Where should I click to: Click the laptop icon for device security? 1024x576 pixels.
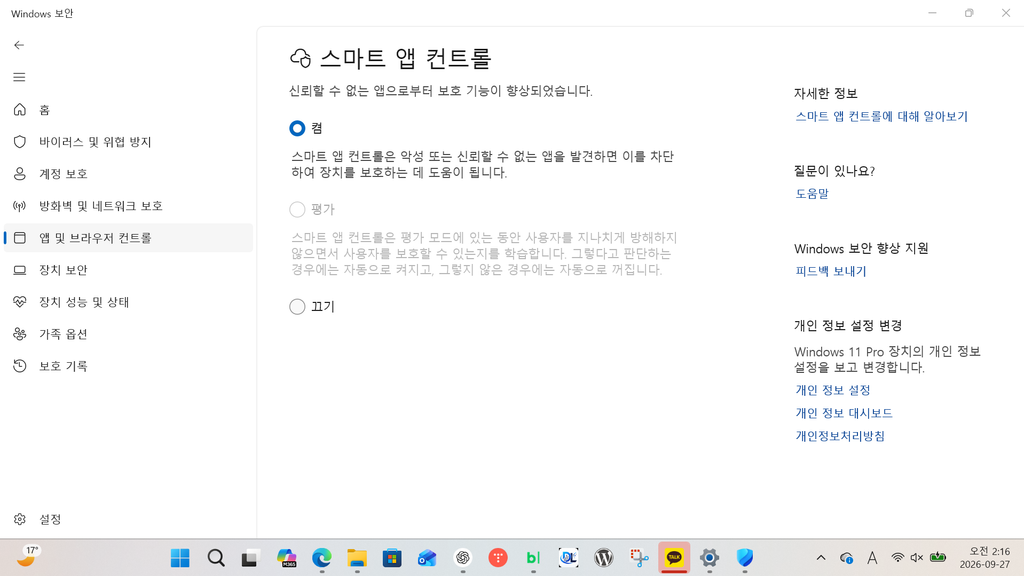pyautogui.click(x=20, y=270)
